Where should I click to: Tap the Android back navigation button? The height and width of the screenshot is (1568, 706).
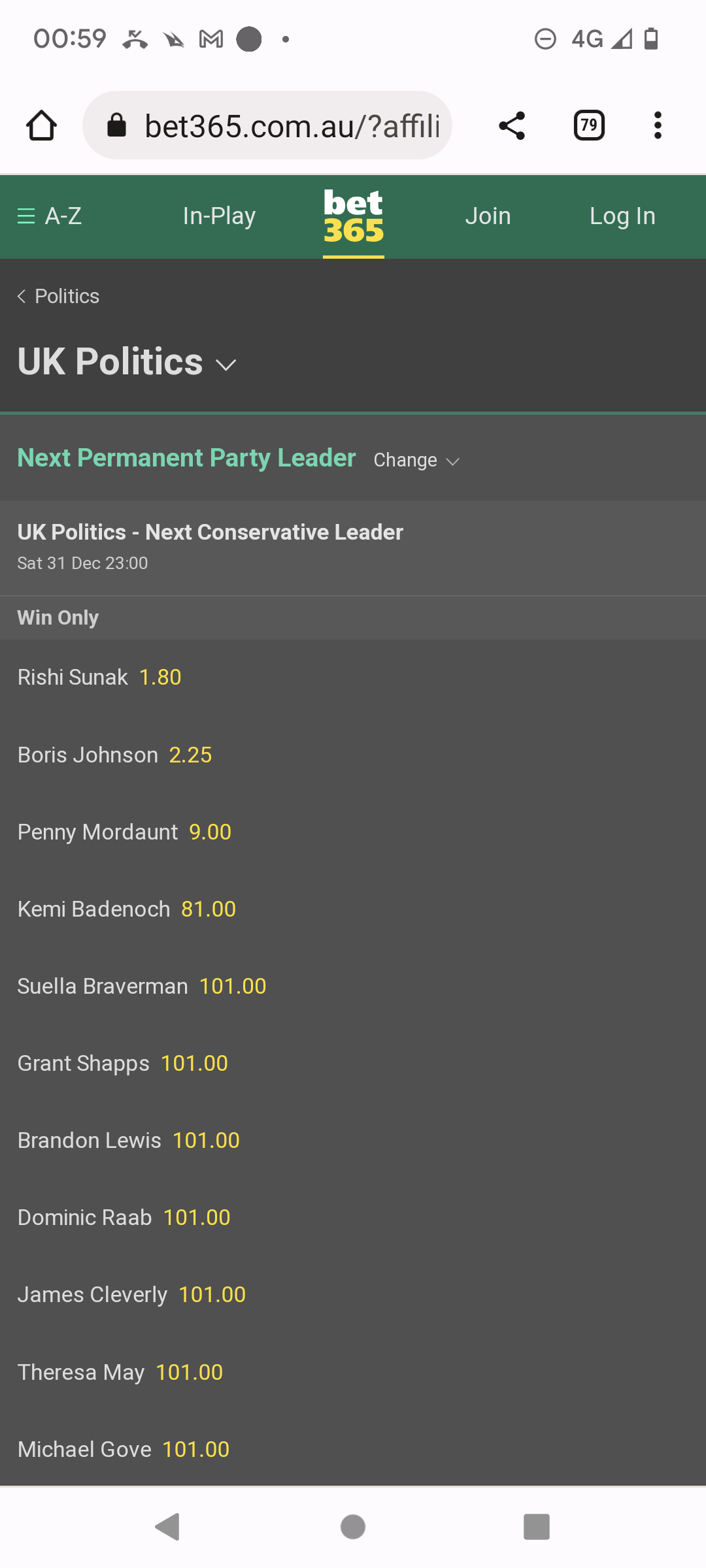167,1527
